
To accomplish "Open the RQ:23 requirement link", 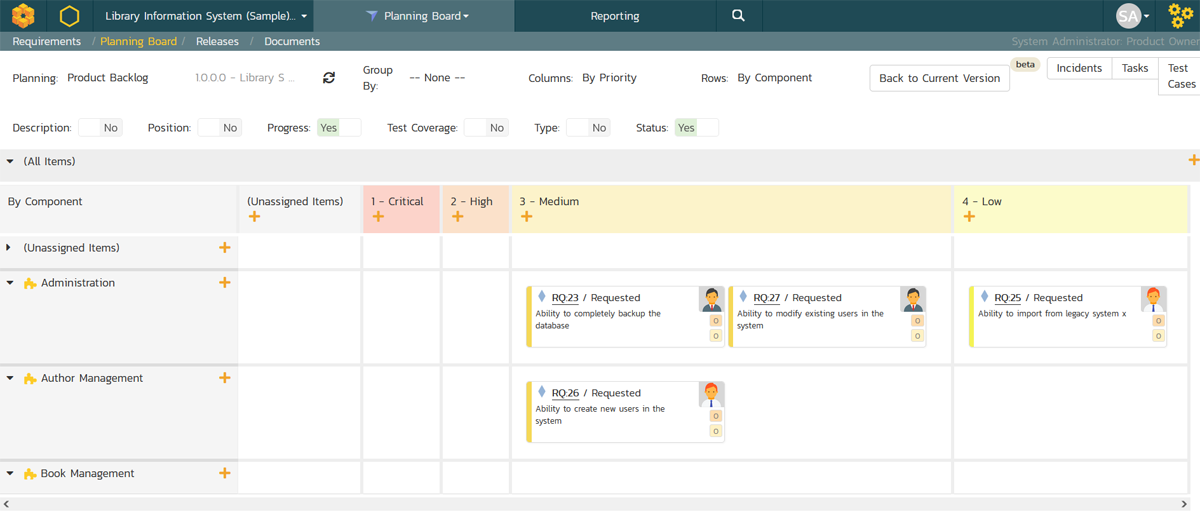I will click(565, 298).
